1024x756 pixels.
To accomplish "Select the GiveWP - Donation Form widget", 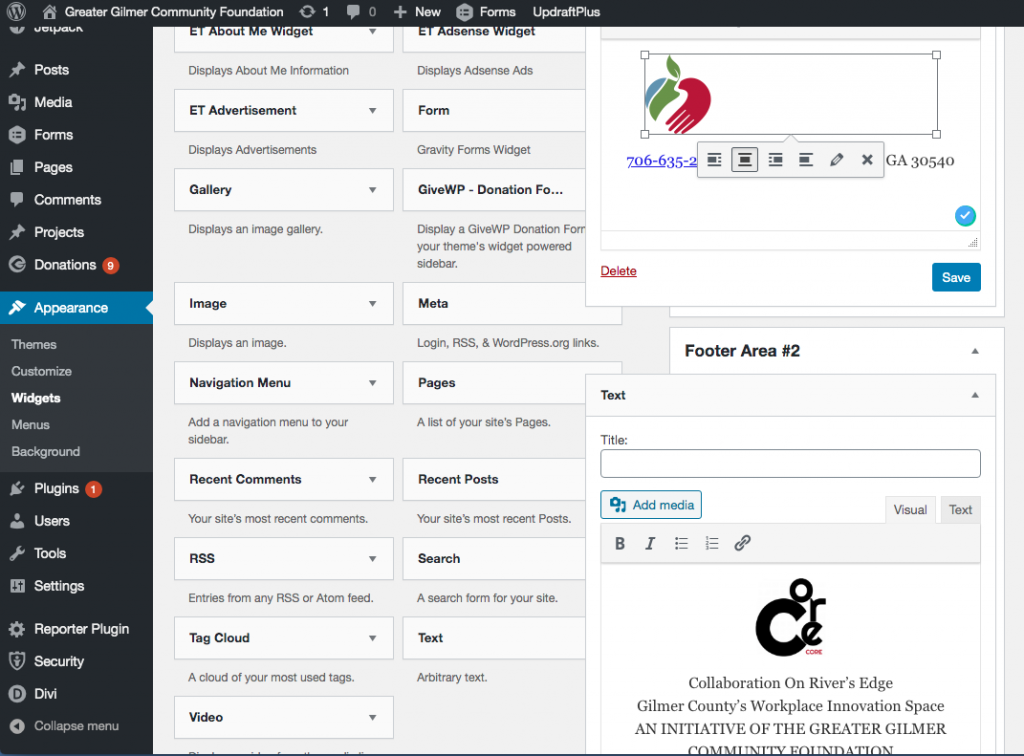I will (494, 190).
